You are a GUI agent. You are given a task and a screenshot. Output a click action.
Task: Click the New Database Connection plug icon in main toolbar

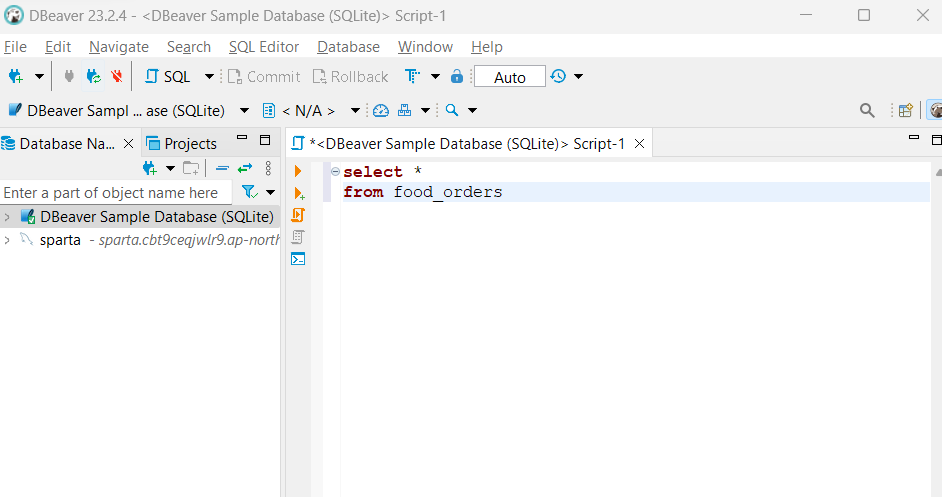tap(16, 76)
